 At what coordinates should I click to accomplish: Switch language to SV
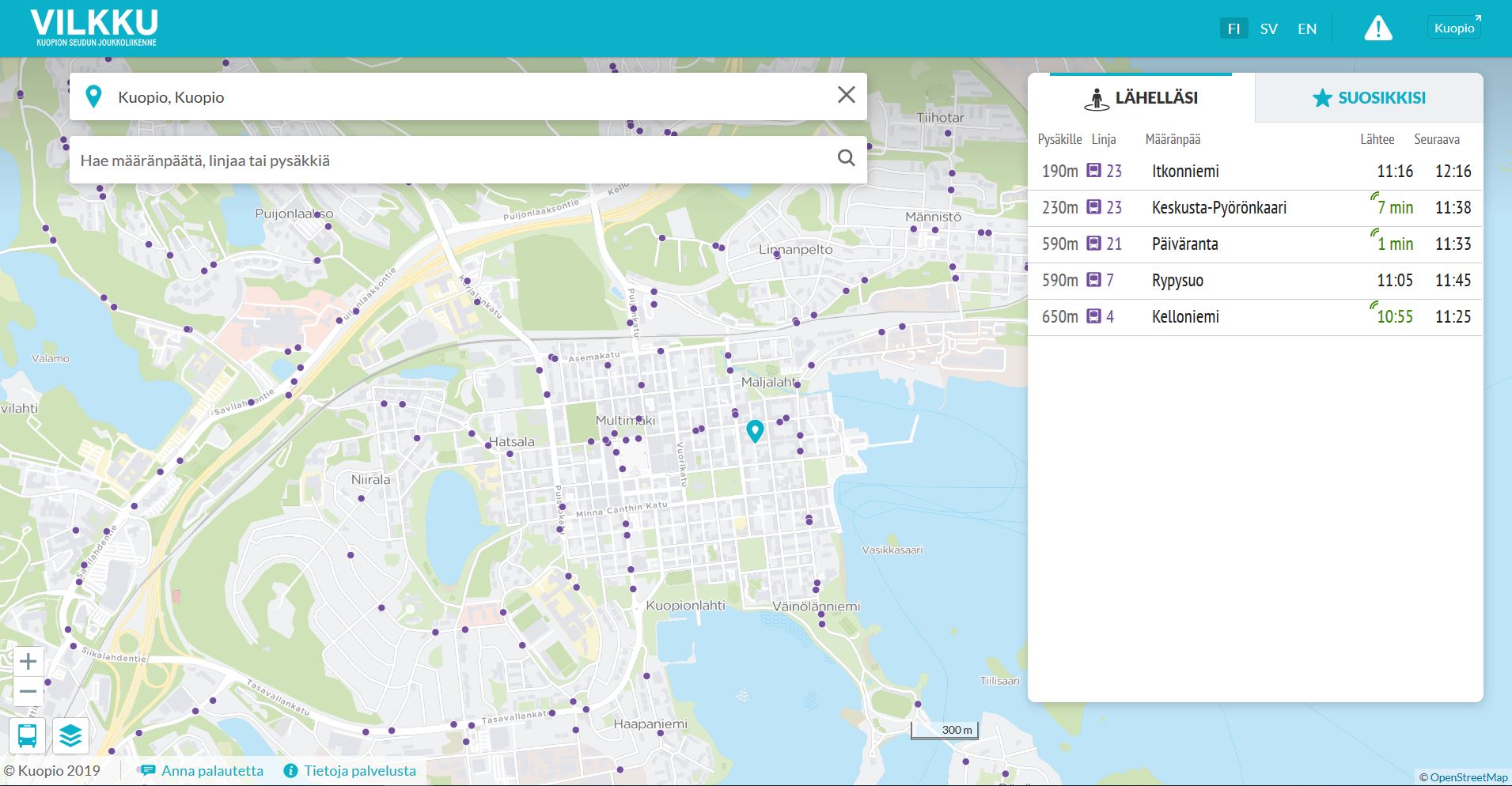click(1268, 29)
